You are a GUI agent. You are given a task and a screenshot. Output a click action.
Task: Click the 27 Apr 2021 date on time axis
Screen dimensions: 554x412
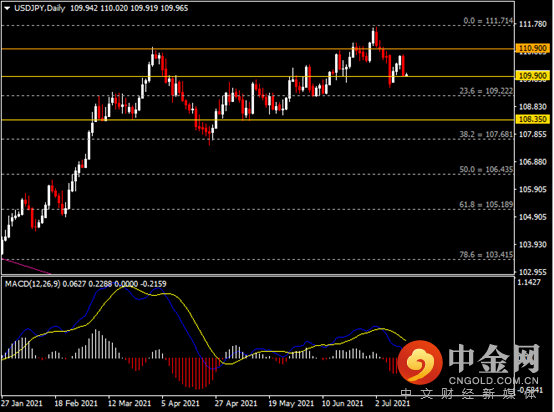236,403
